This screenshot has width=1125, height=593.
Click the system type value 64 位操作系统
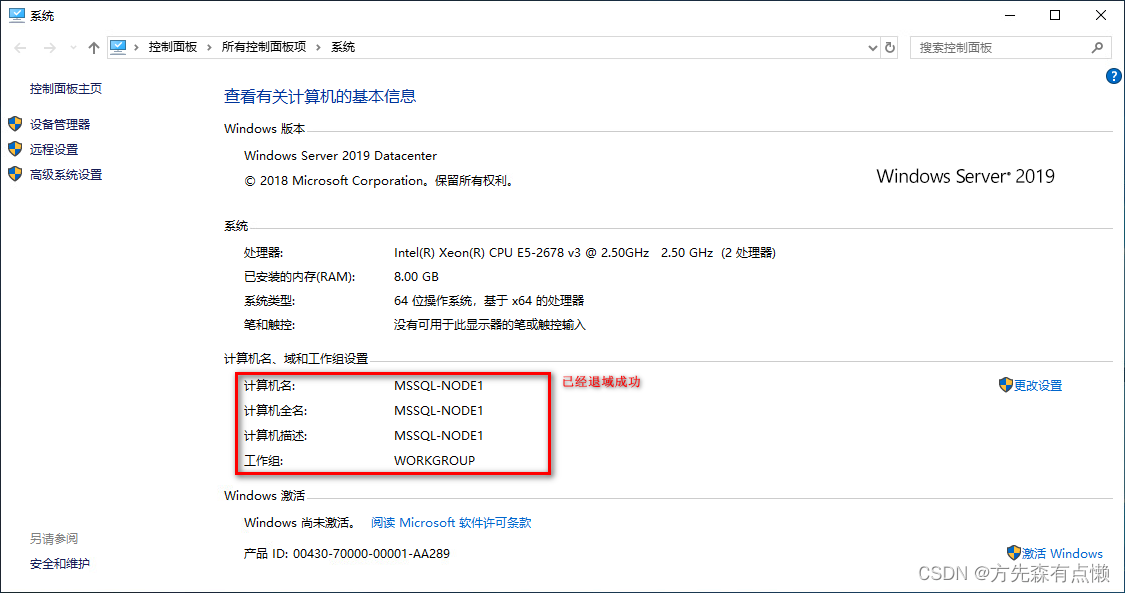point(489,301)
